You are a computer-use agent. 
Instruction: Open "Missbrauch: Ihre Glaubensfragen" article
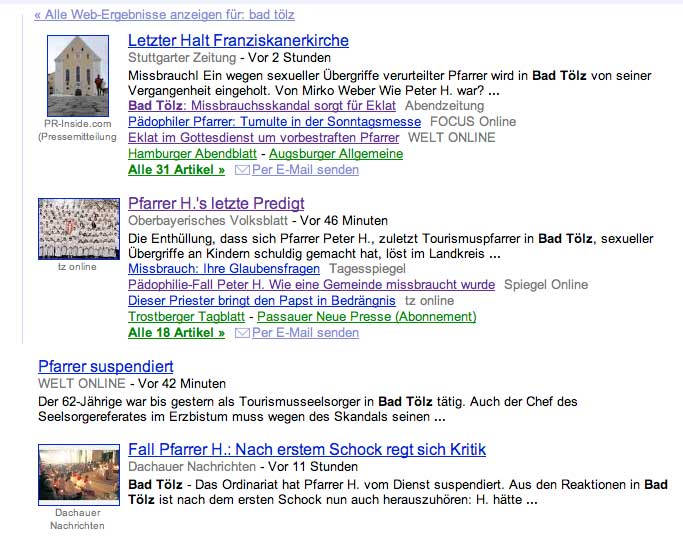(x=218, y=268)
